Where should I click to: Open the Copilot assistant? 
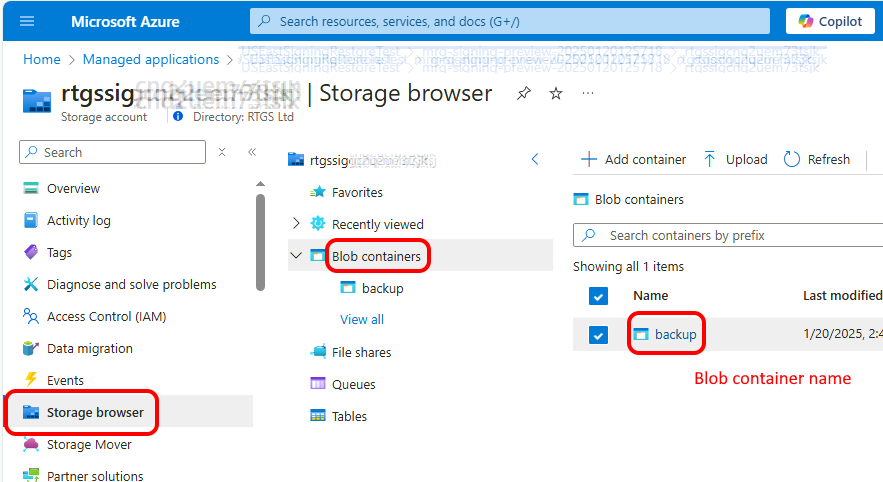point(830,21)
